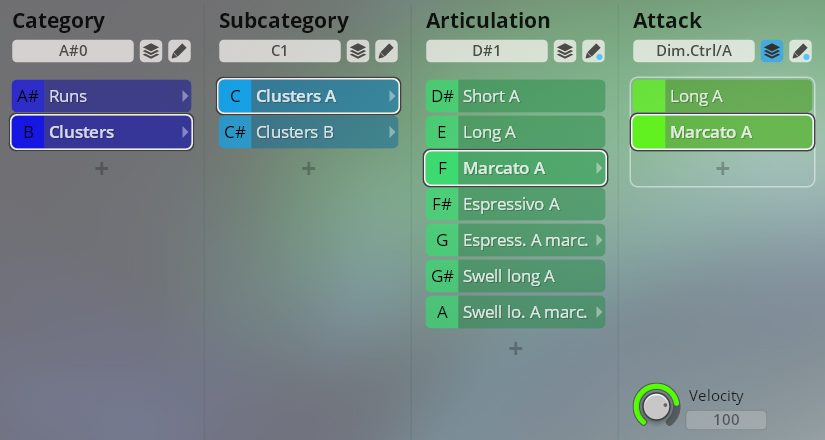
Task: Click the Dim.Ctrl/A attack field
Action: click(693, 51)
